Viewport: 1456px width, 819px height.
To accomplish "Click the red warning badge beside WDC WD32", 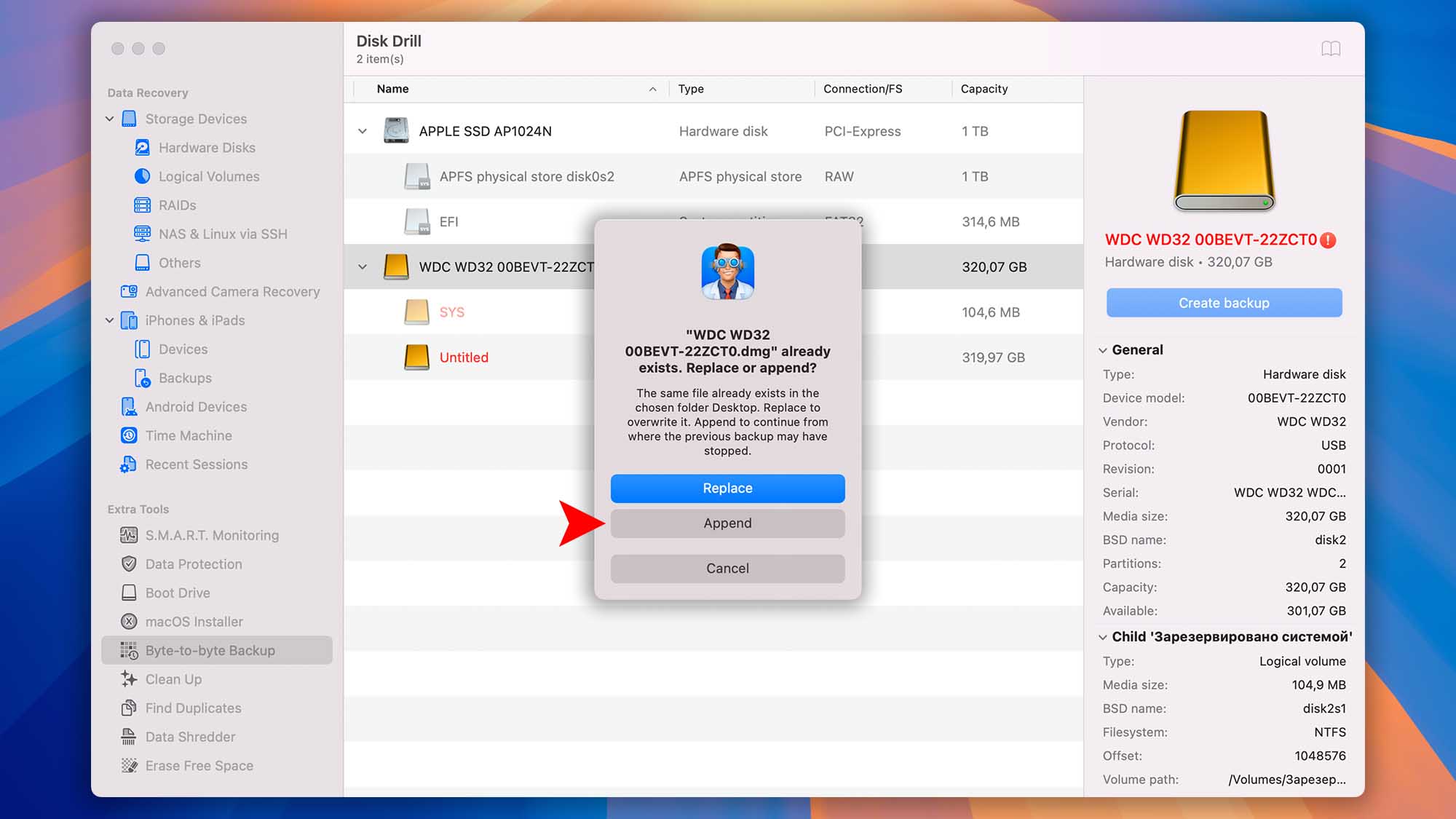I will pyautogui.click(x=1328, y=240).
